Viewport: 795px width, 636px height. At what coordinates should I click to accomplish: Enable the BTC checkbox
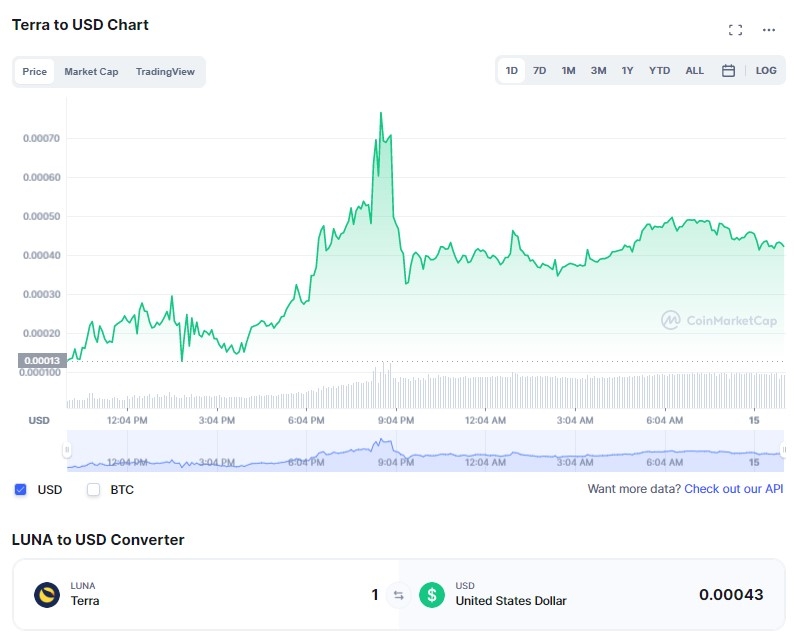click(93, 489)
